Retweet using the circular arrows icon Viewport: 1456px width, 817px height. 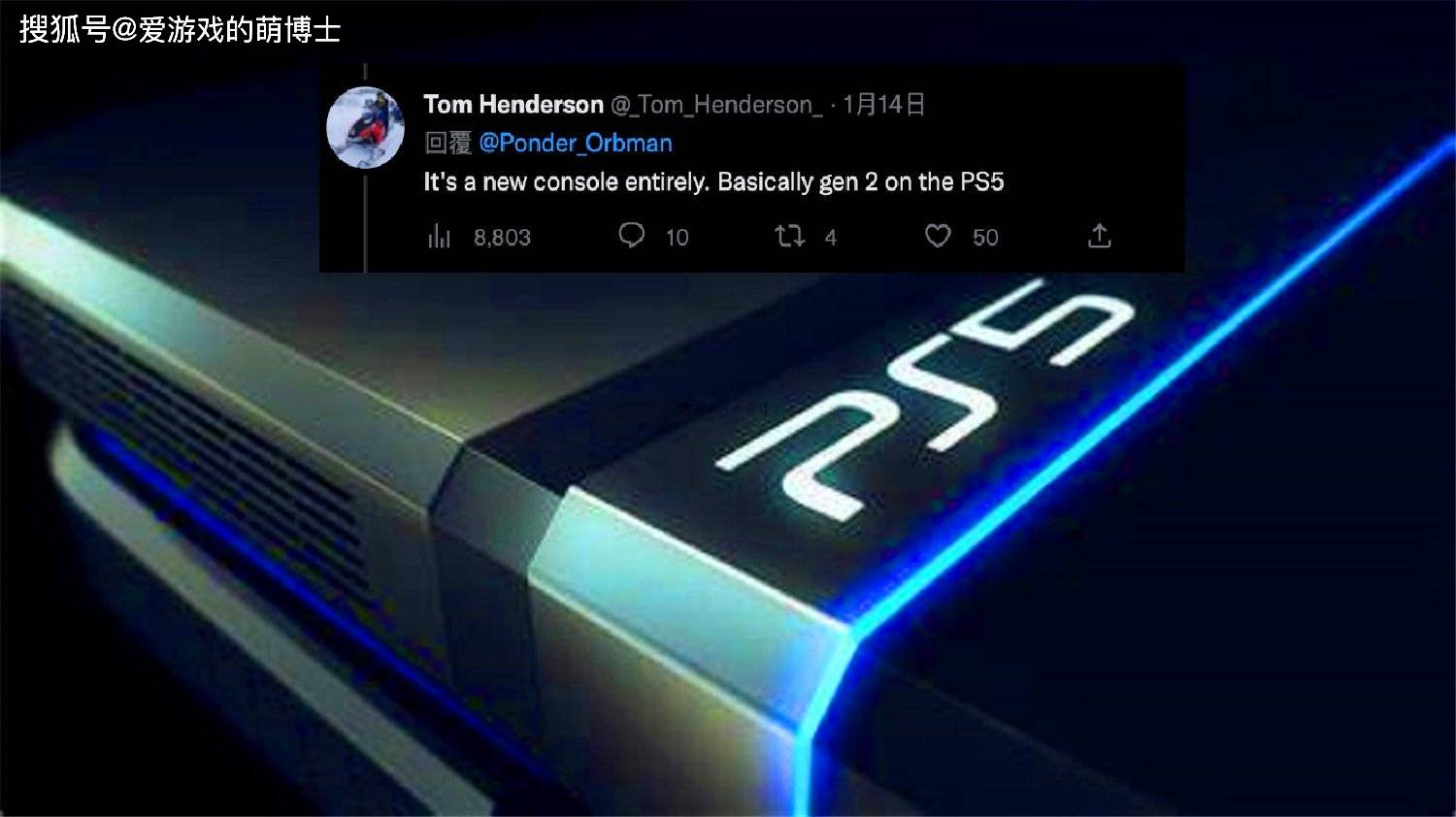coord(790,236)
